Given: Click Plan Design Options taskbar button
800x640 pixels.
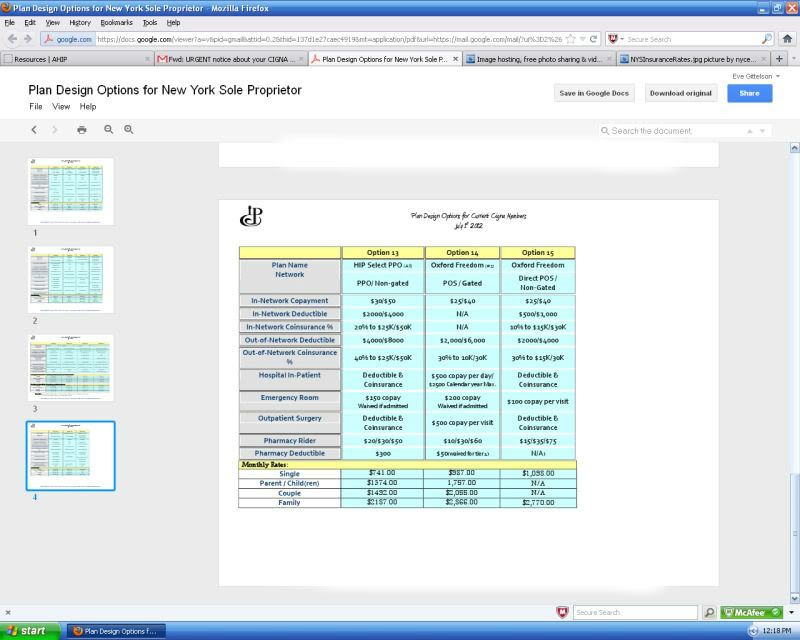Looking at the screenshot, I should 116,631.
